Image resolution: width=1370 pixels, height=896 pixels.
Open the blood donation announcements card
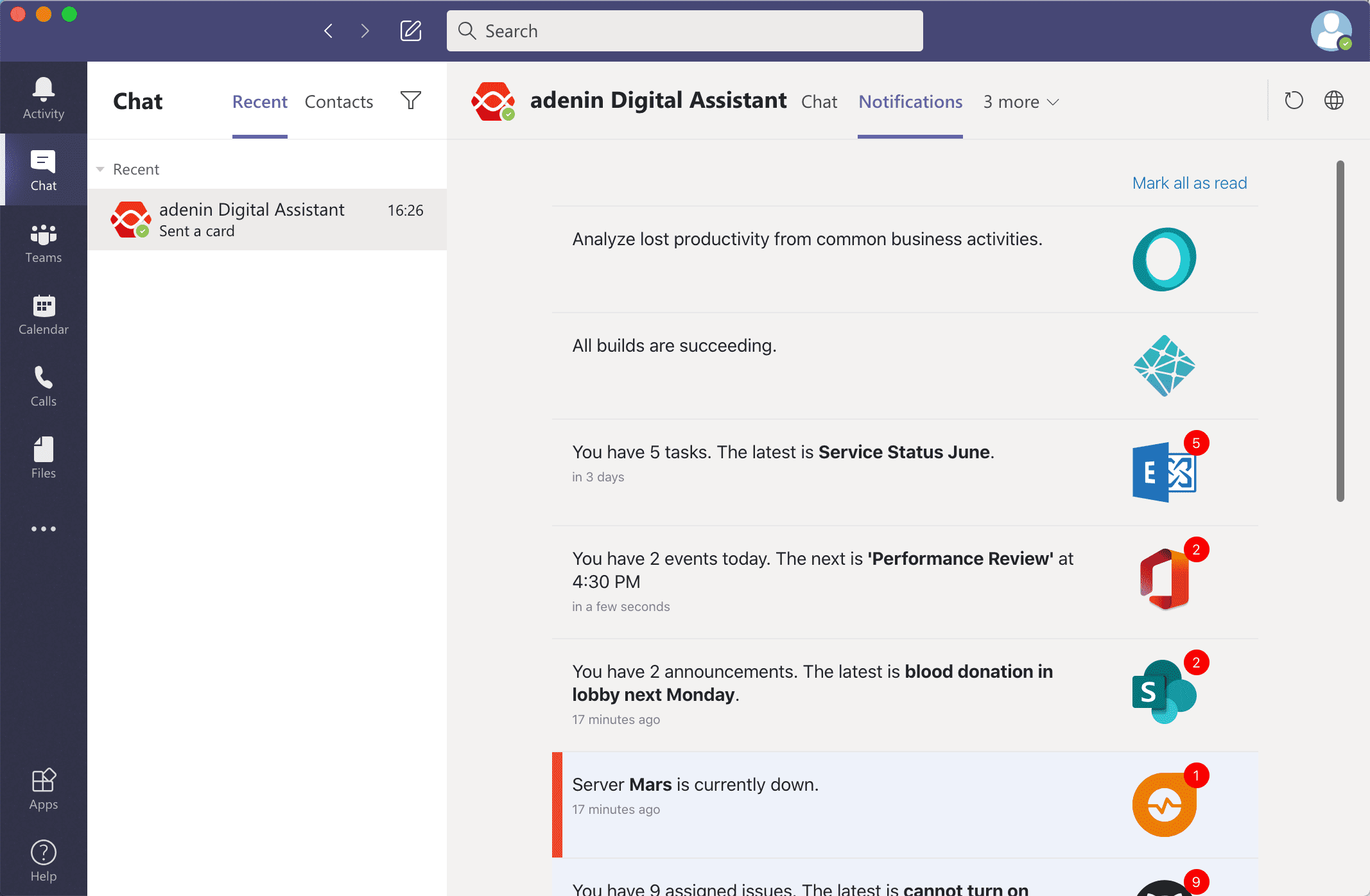point(905,695)
